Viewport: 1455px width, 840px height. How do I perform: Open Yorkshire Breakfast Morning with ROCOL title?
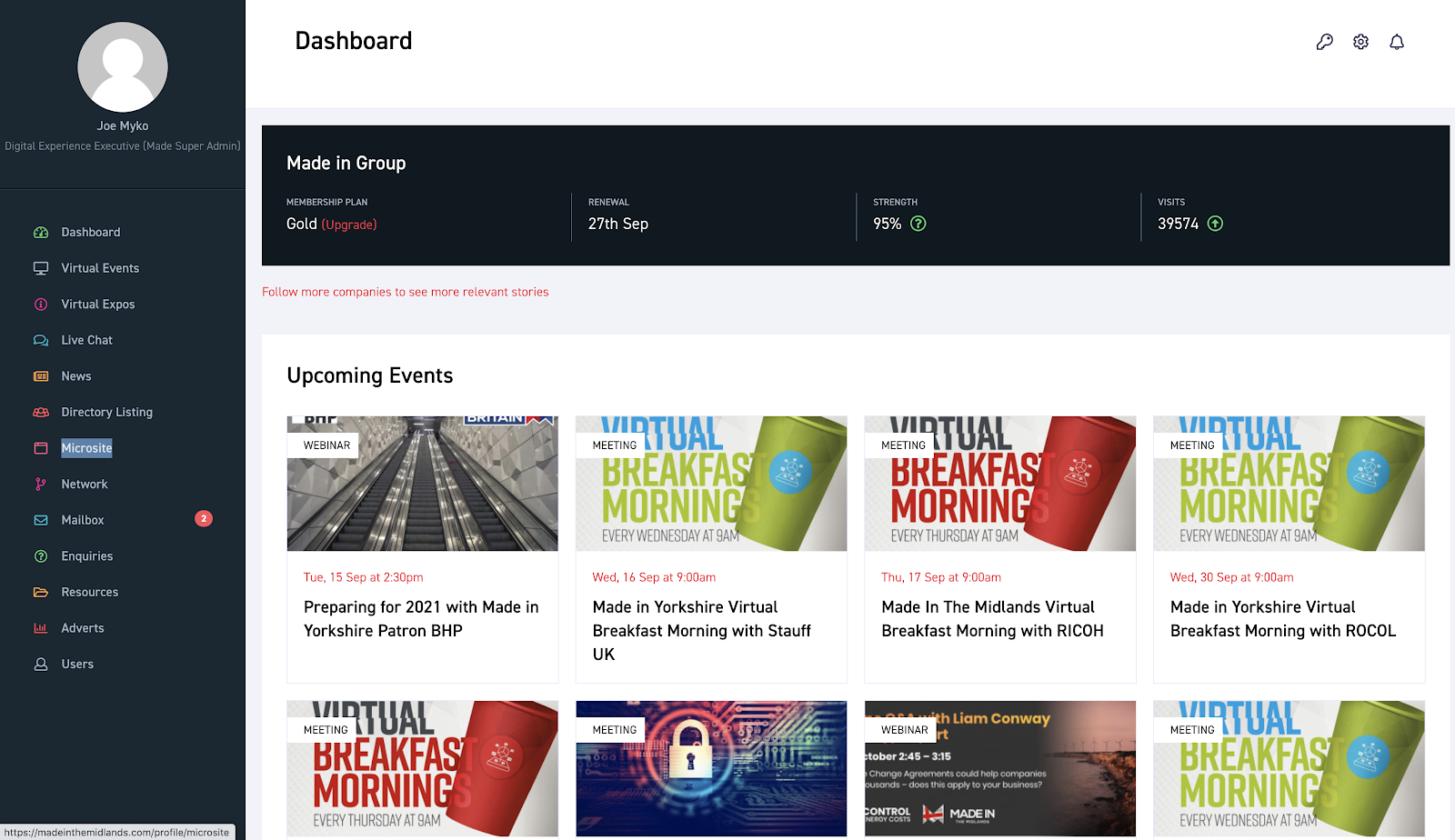pos(1283,619)
